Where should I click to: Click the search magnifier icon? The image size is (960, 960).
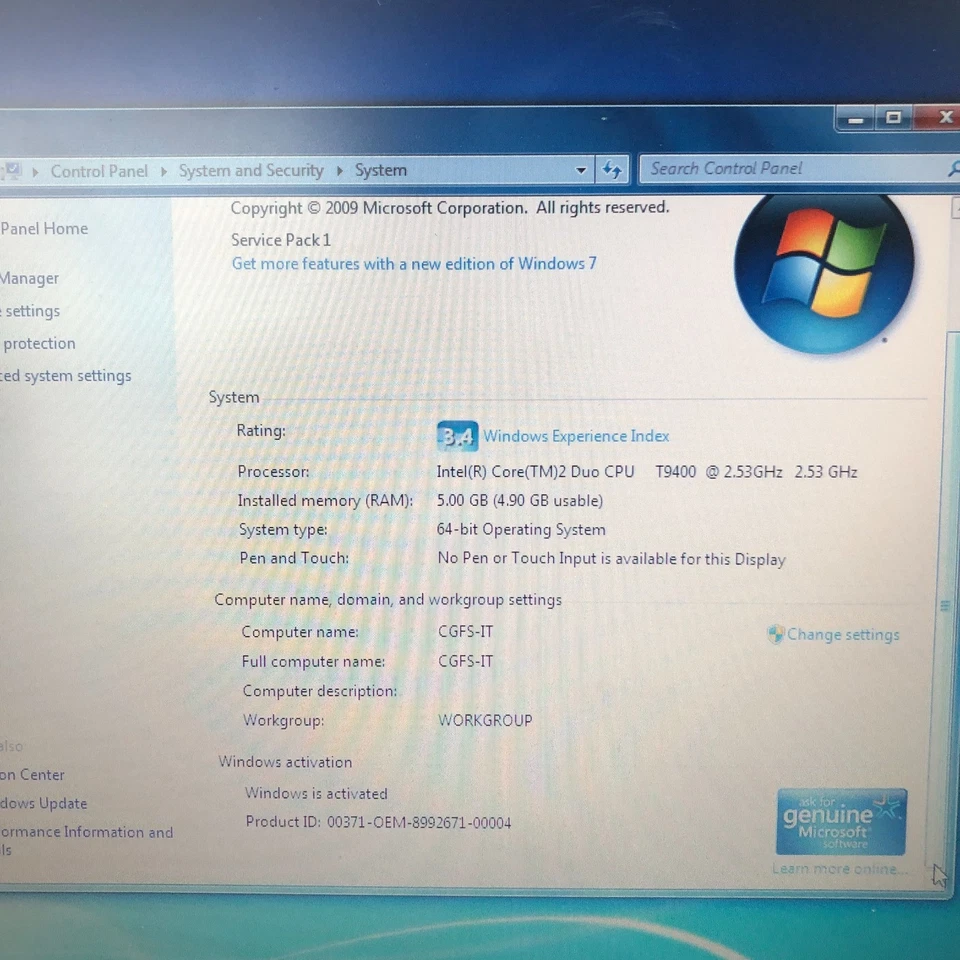click(953, 167)
